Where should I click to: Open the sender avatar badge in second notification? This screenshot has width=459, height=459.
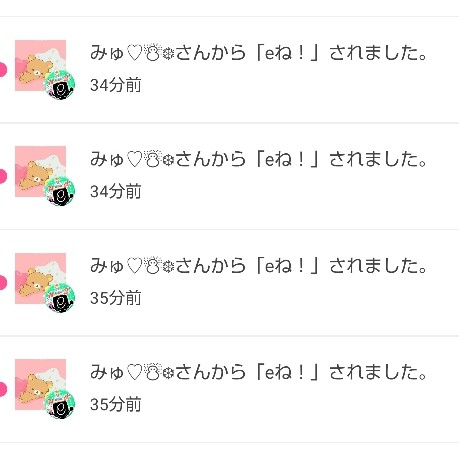click(x=60, y=191)
